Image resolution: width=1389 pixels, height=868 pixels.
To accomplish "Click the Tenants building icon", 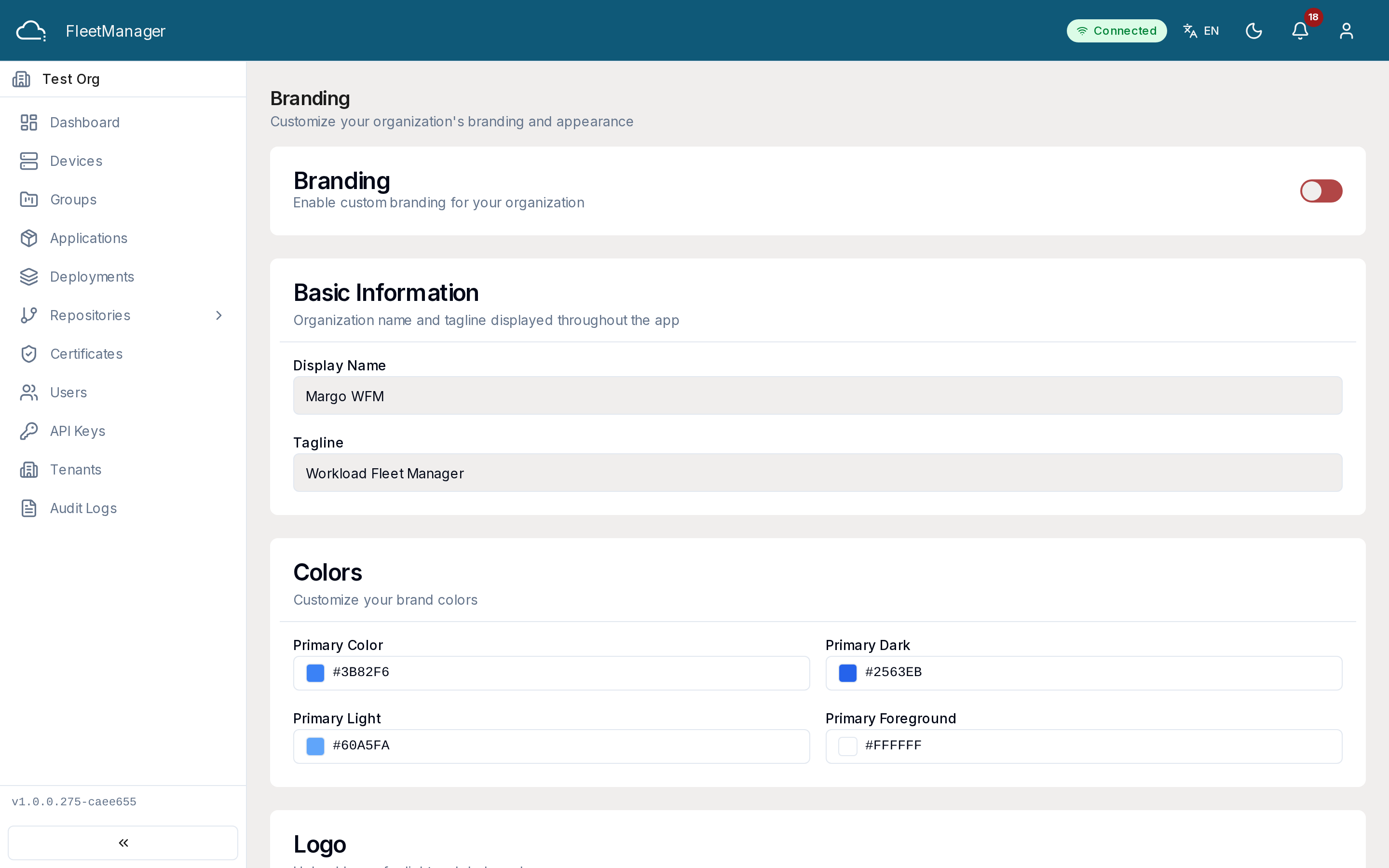I will point(29,470).
